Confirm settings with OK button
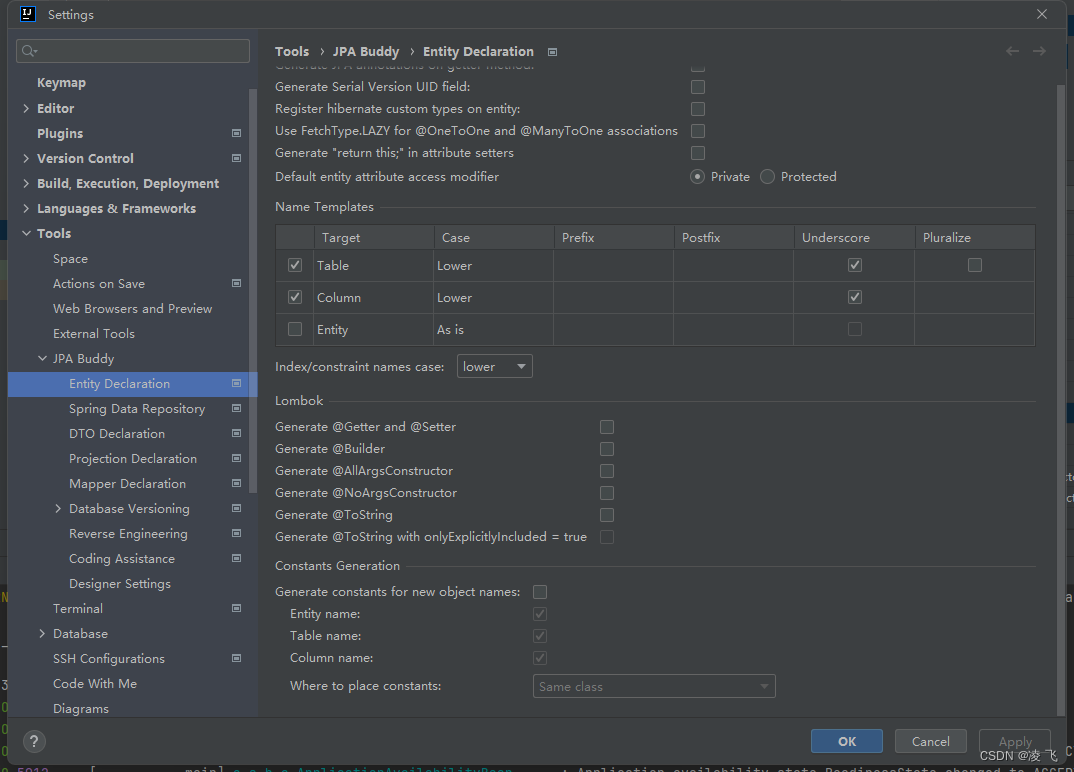Screen dimensions: 1074x772 pos(847,741)
